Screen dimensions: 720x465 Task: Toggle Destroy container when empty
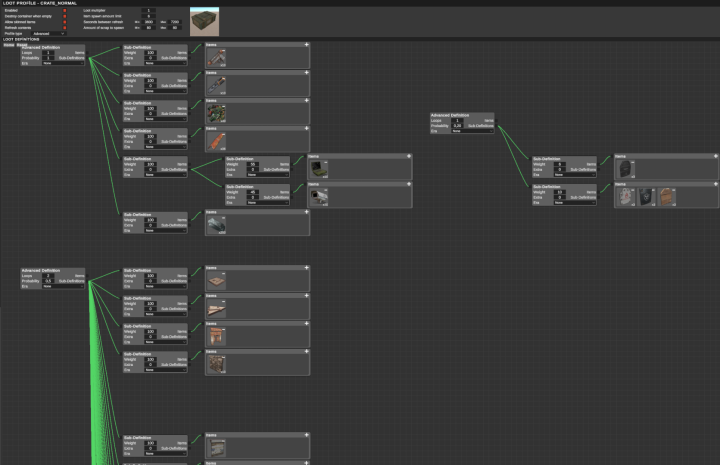(65, 16)
